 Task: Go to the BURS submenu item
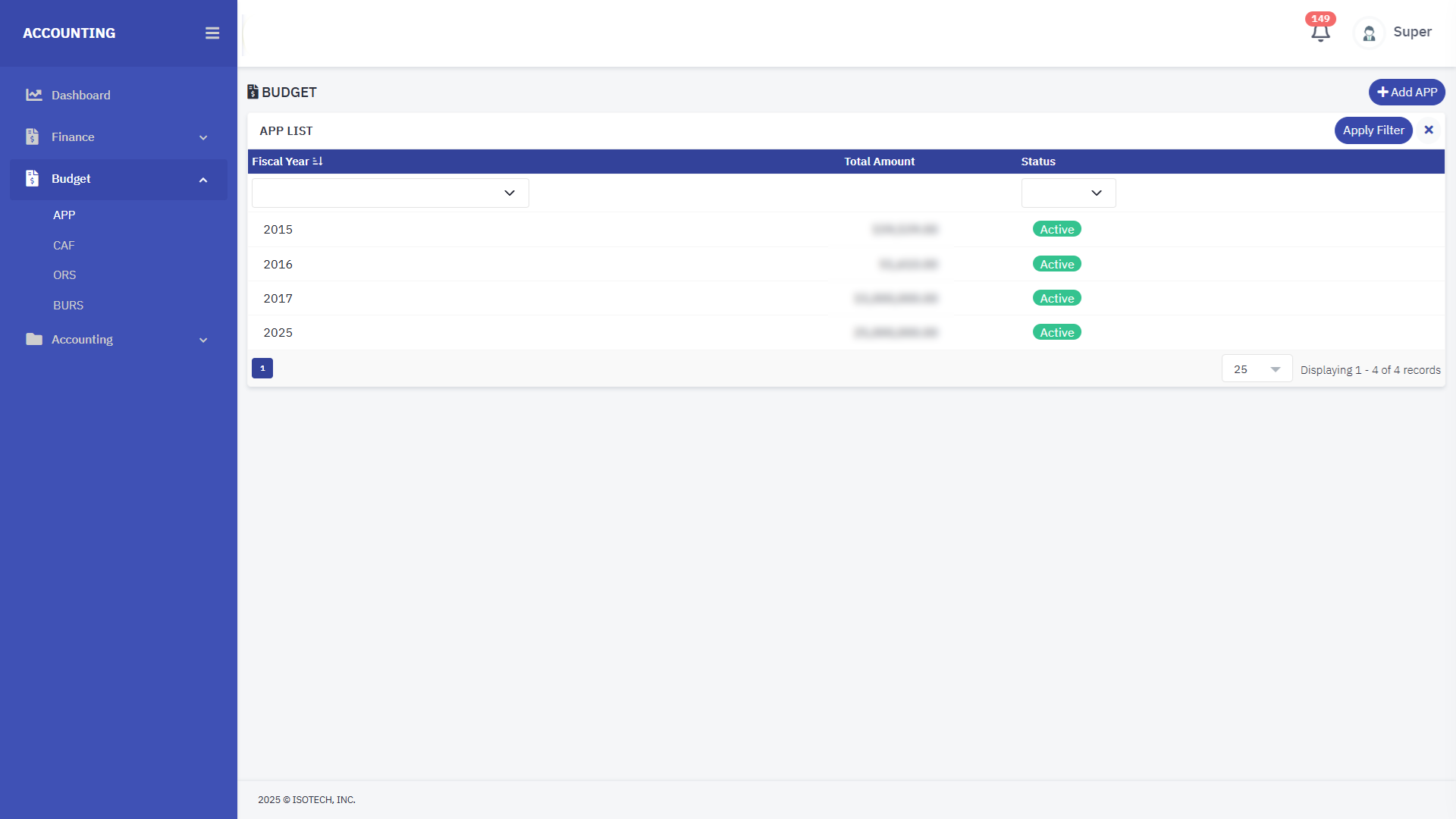point(68,305)
